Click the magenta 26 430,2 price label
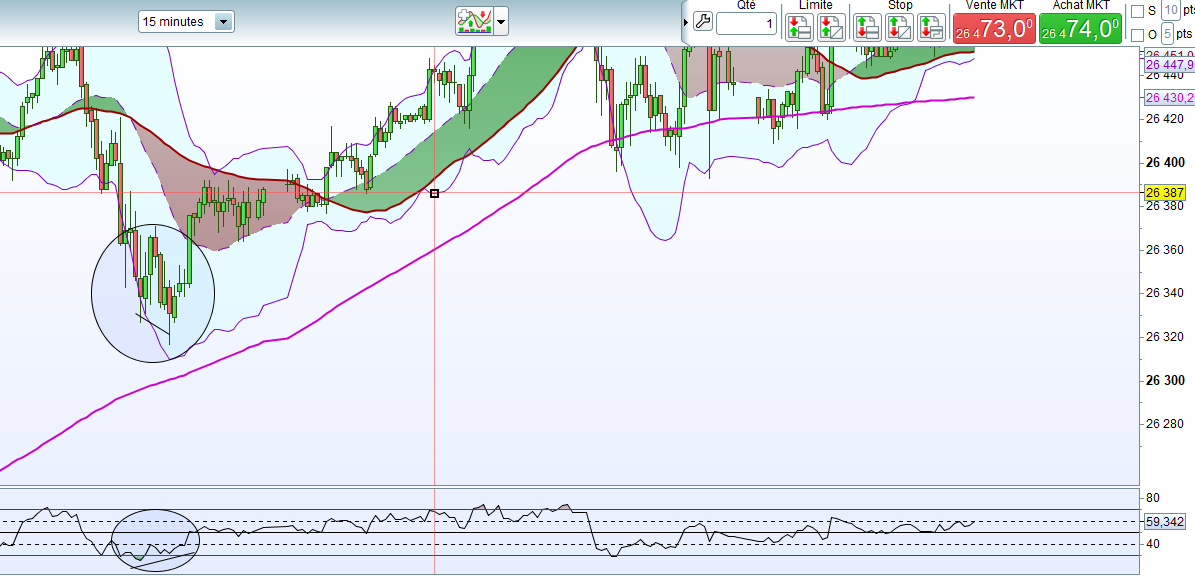This screenshot has width=1195, height=577. 1169,97
